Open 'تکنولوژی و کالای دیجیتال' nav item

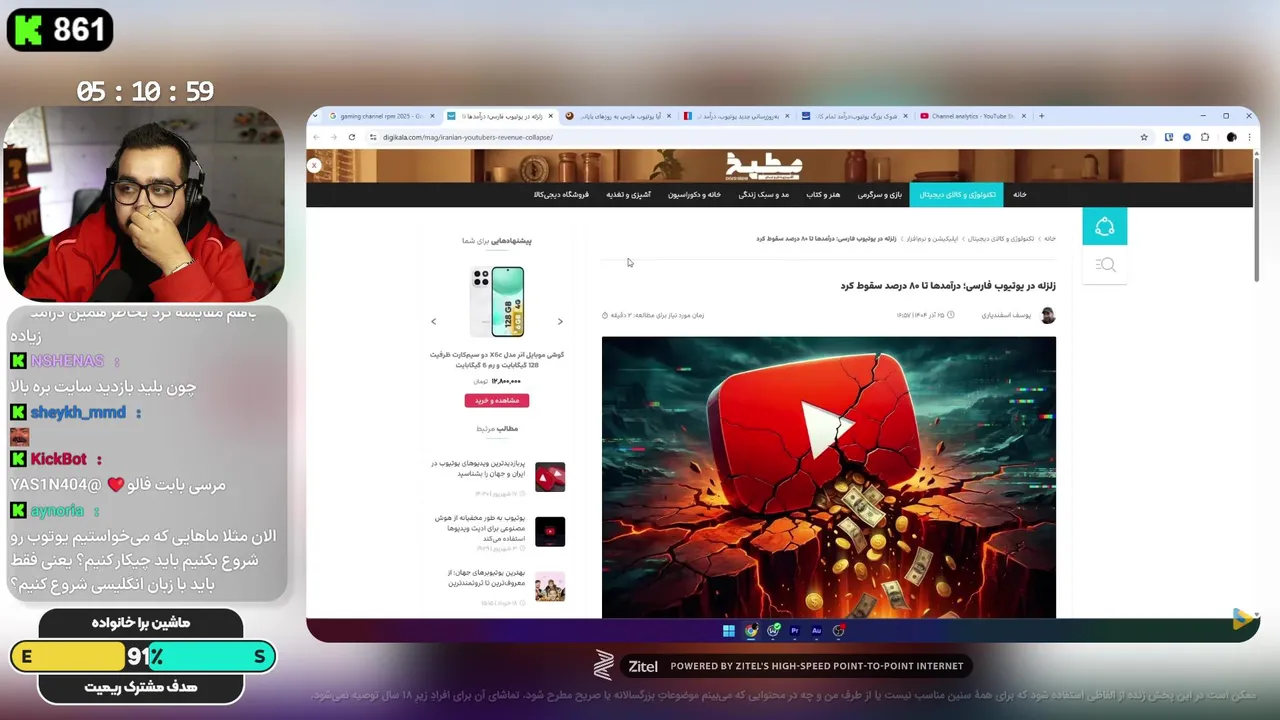pos(957,195)
